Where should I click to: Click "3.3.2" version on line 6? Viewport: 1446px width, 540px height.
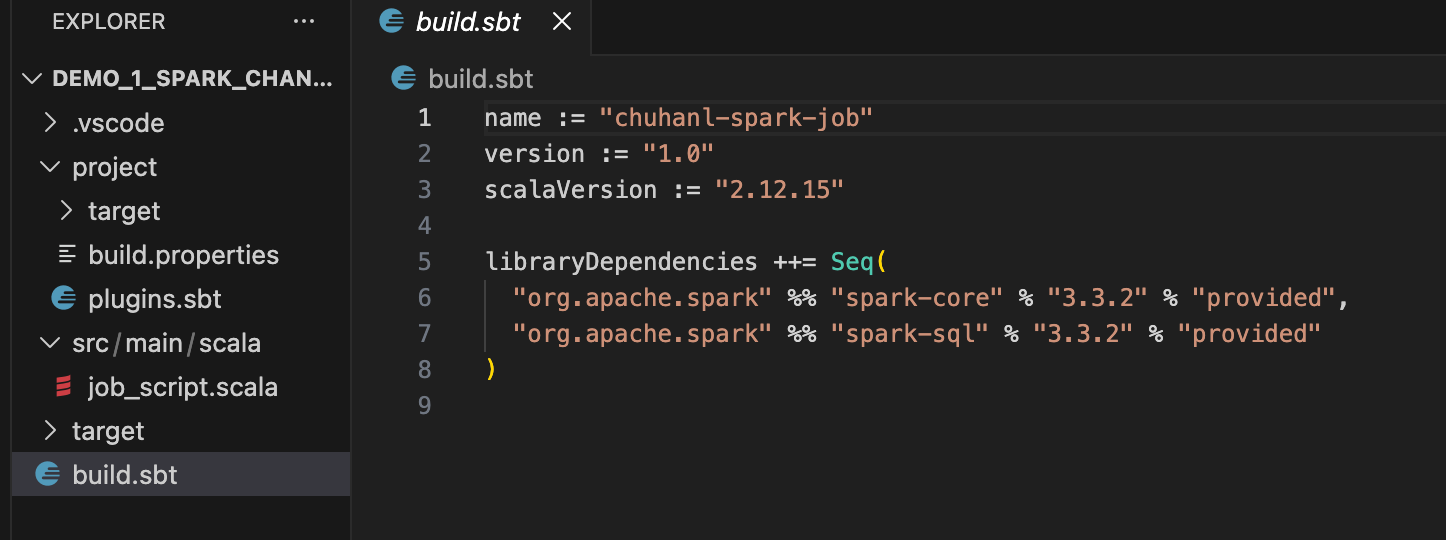[1098, 298]
